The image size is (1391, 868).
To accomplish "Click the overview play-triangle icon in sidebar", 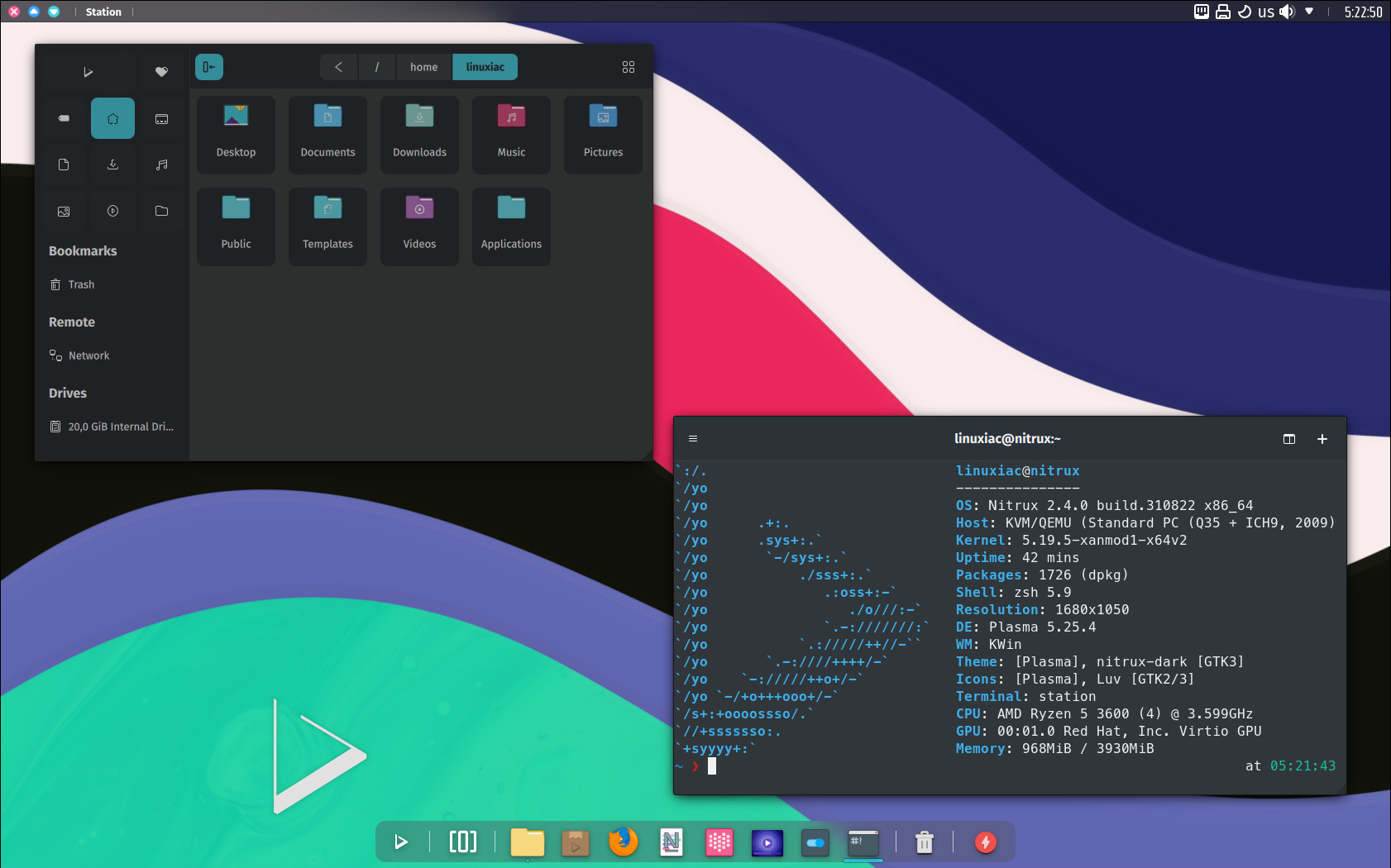I will pos(88,72).
